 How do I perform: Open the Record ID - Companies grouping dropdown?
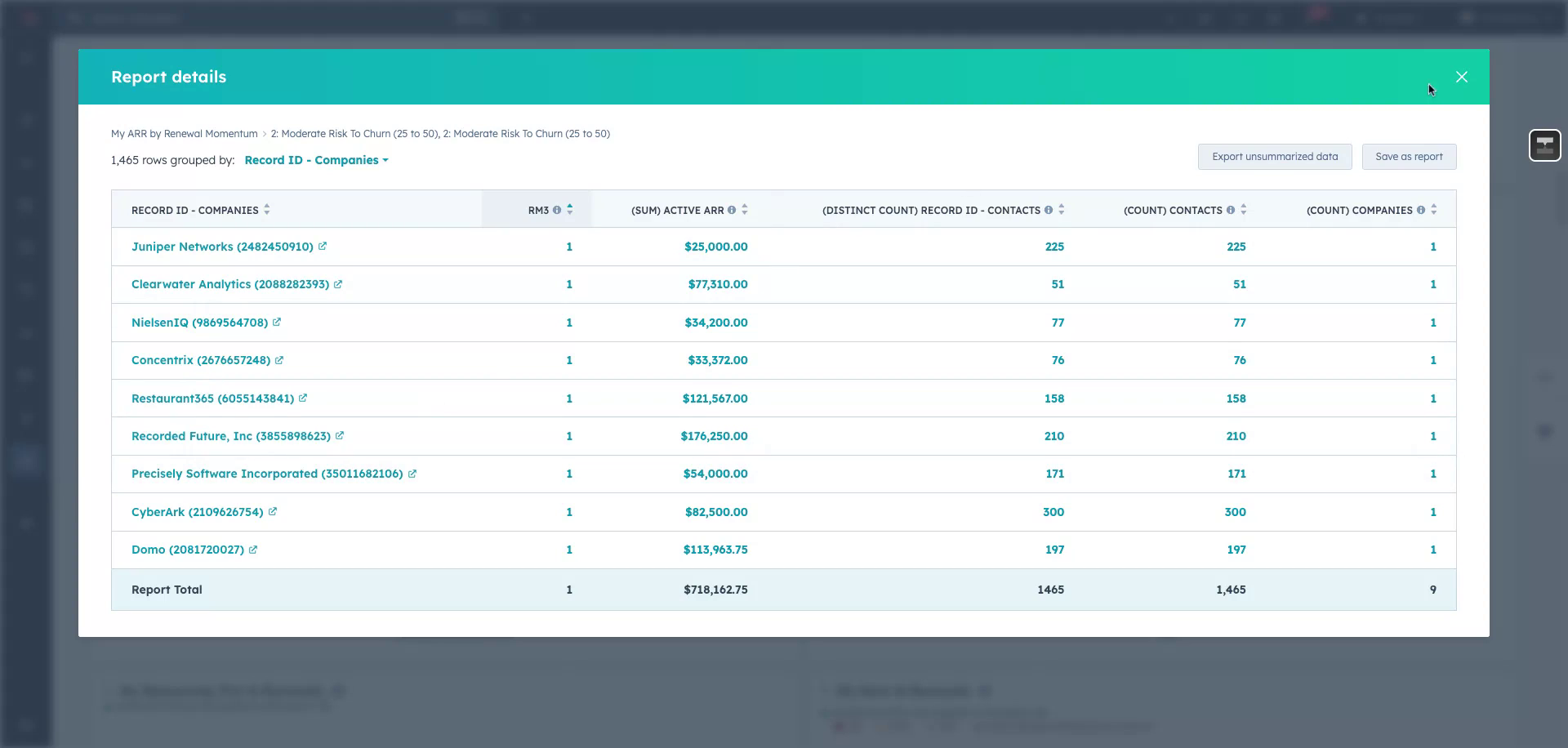(x=316, y=160)
